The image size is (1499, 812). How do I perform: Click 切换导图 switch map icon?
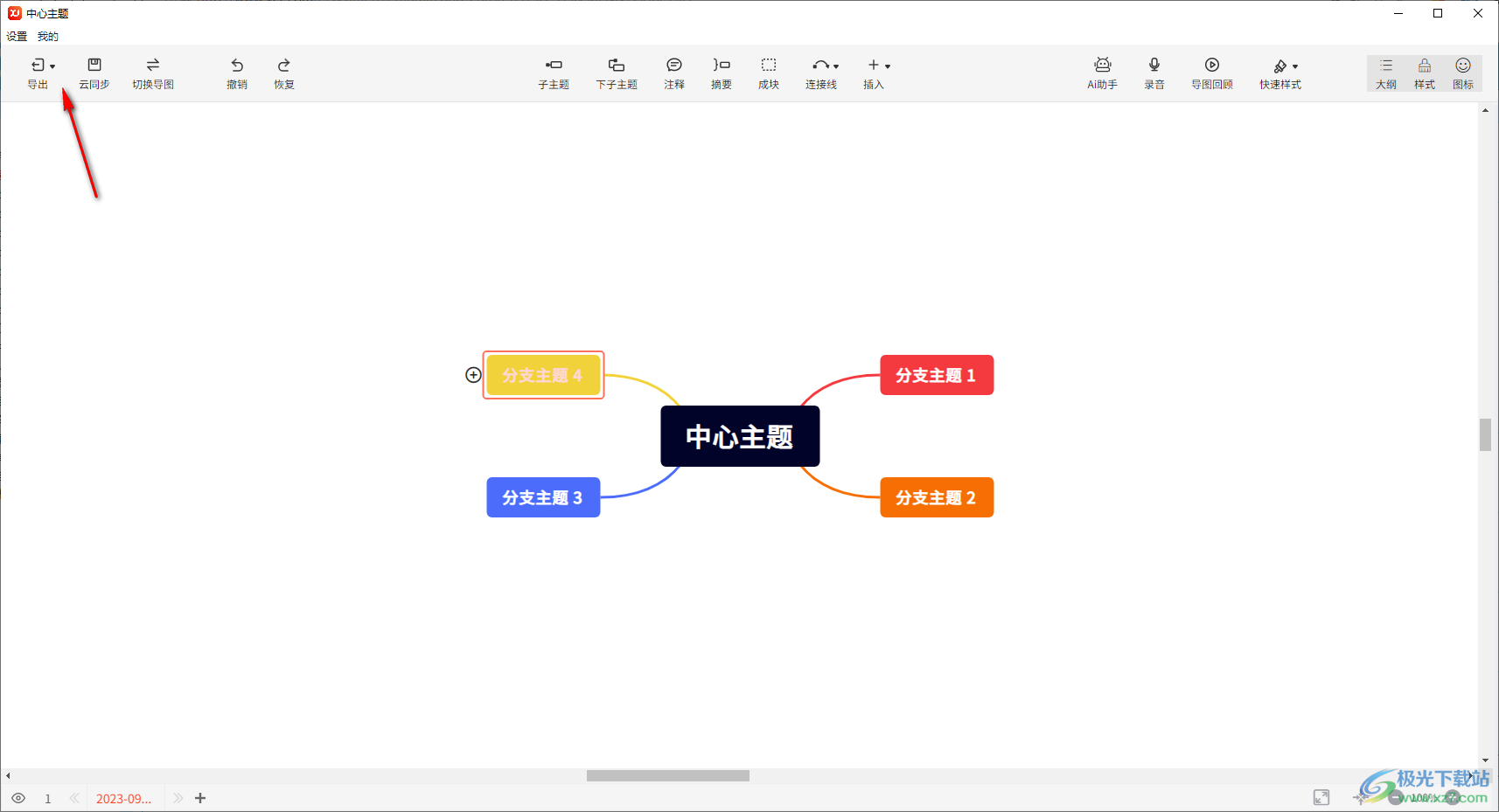(153, 65)
